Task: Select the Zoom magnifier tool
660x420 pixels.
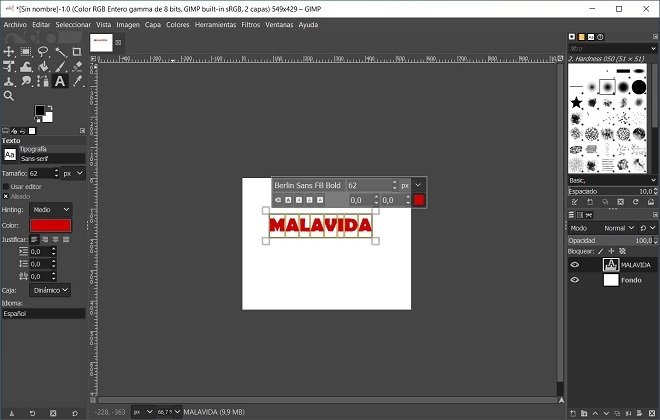Action: coord(8,96)
